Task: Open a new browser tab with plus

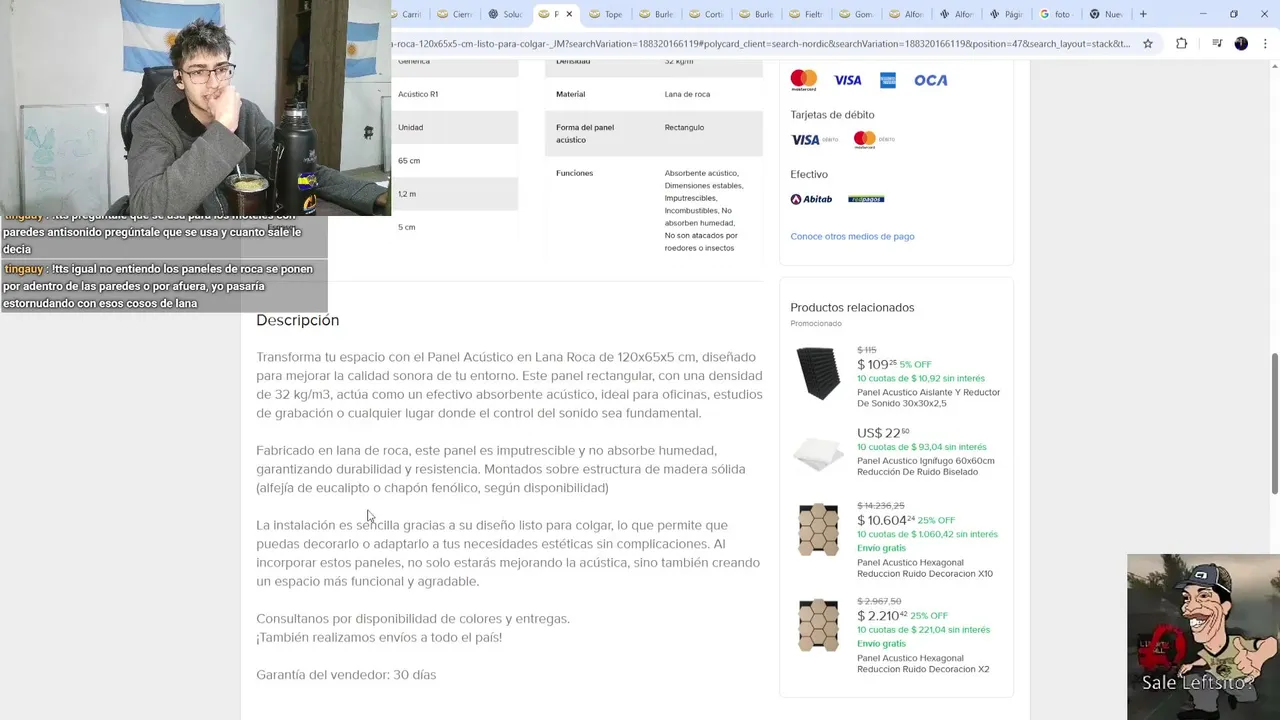Action: 1143,14
